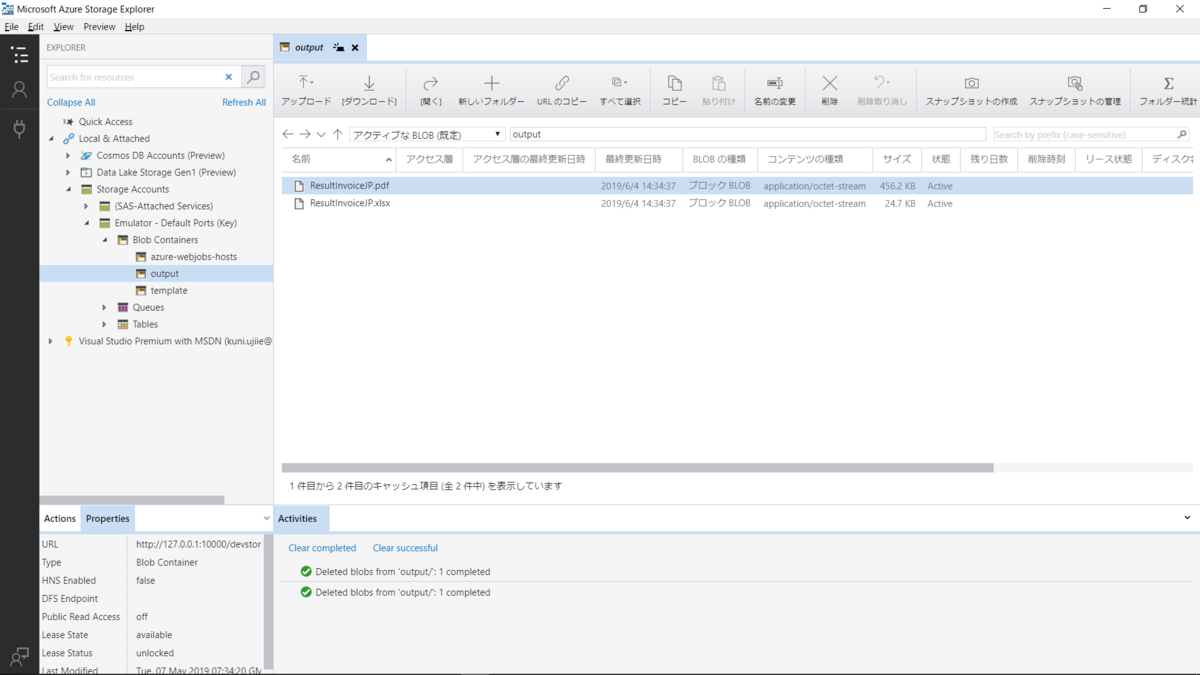Click the up one level arrow
The width and height of the screenshot is (1200, 675).
(338, 134)
